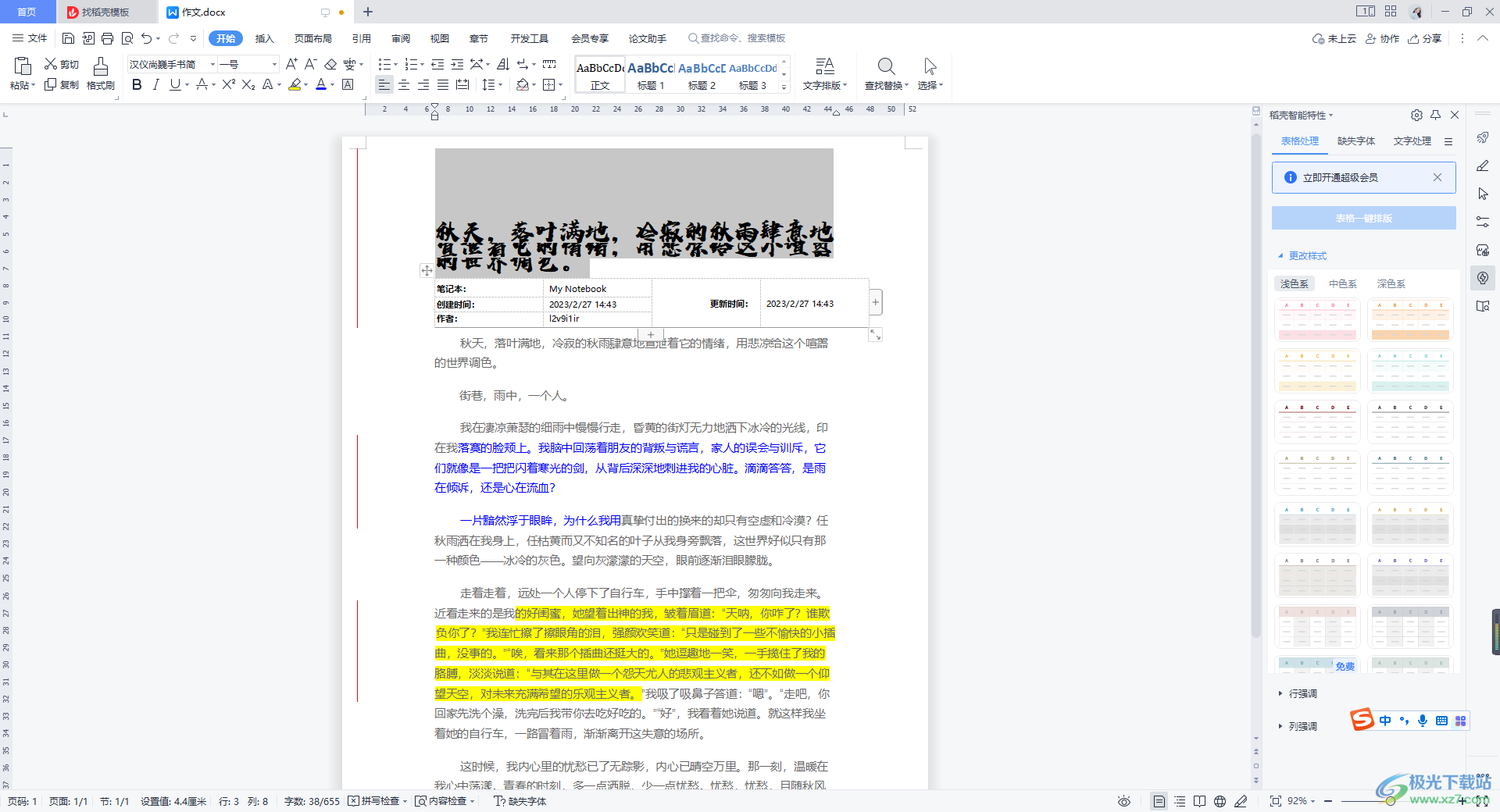Click the 分享 share button
The height and width of the screenshot is (812, 1500).
1424,38
